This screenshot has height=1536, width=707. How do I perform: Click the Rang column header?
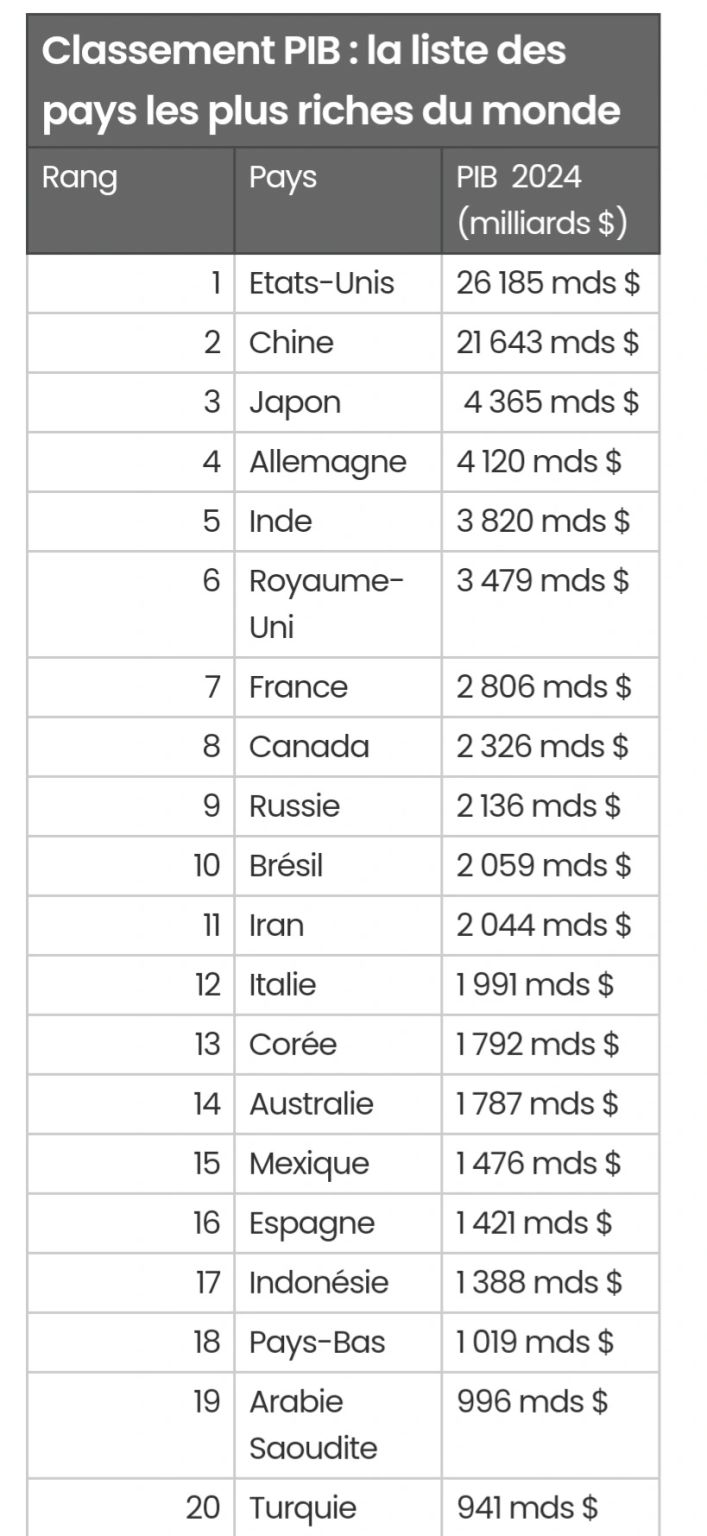click(x=130, y=200)
